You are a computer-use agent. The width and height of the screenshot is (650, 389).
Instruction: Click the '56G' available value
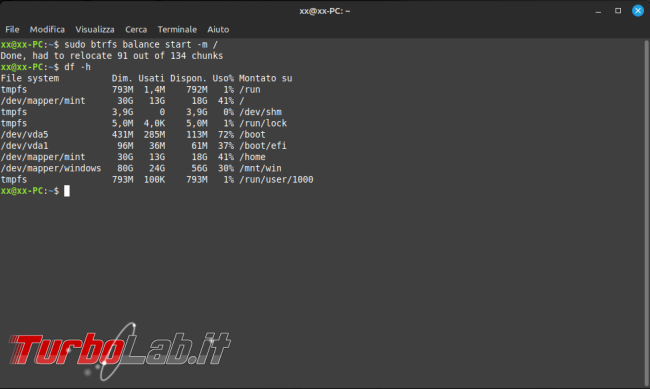point(199,168)
